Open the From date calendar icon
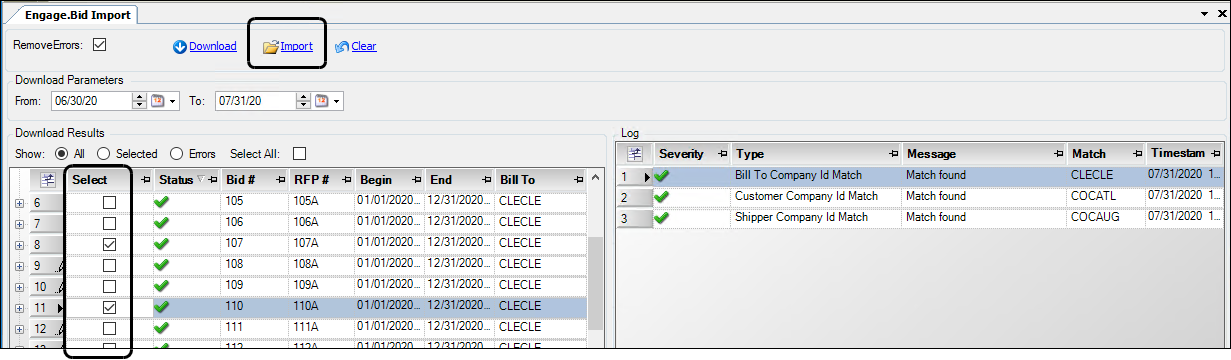 pos(157,101)
